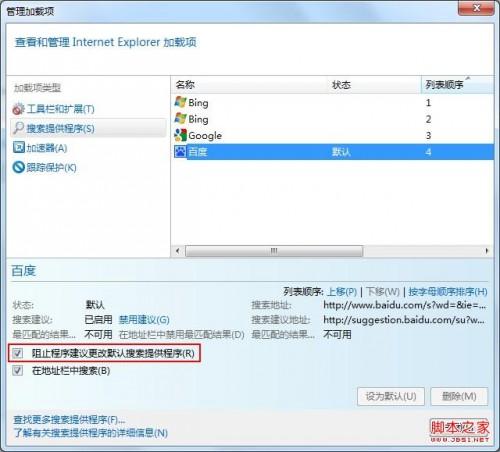Screen dimensions: 500x452
Task: Select the 百度 row in provider list
Action: coord(333,152)
